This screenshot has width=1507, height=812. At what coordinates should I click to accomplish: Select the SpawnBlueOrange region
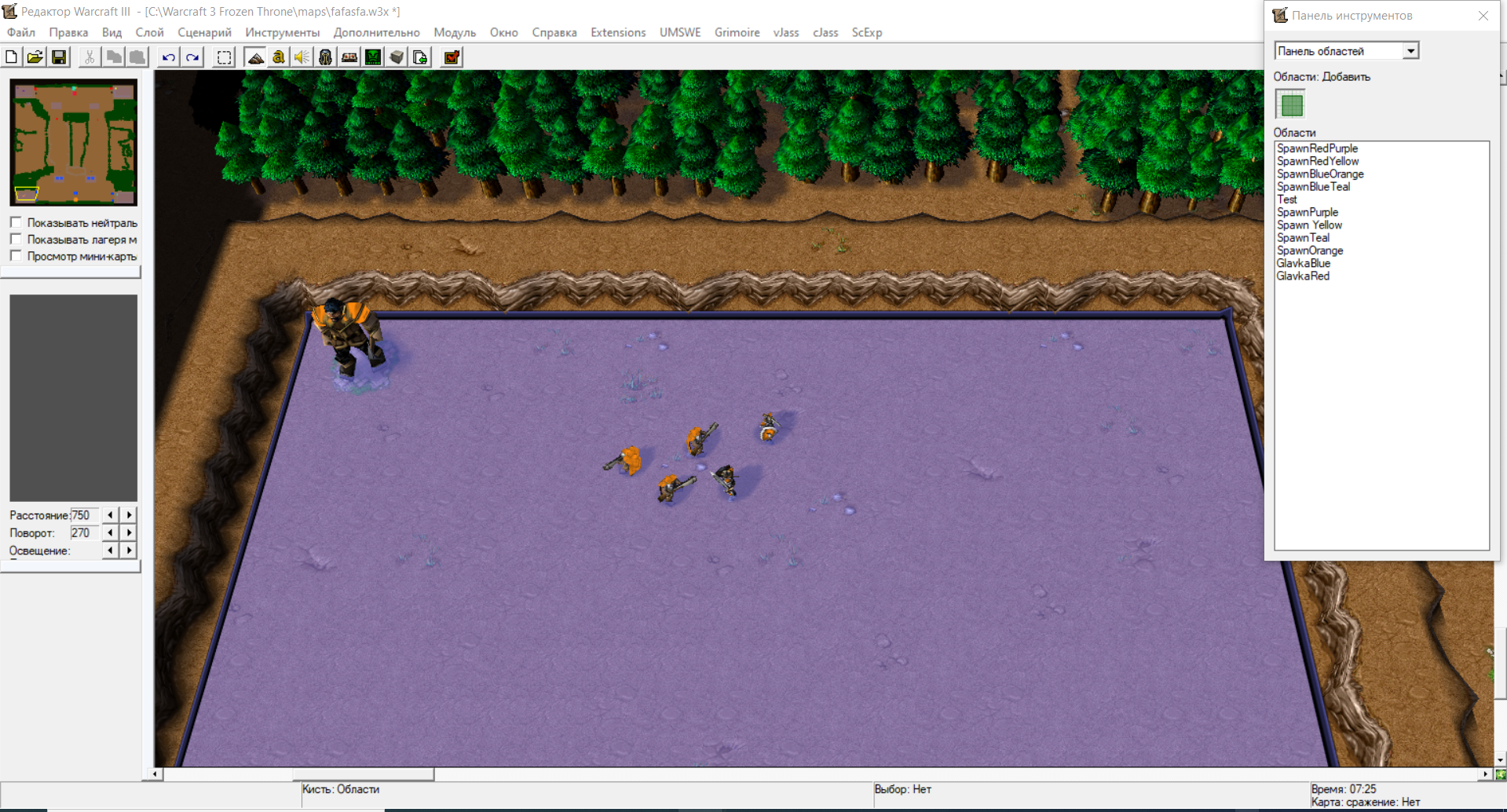1320,174
